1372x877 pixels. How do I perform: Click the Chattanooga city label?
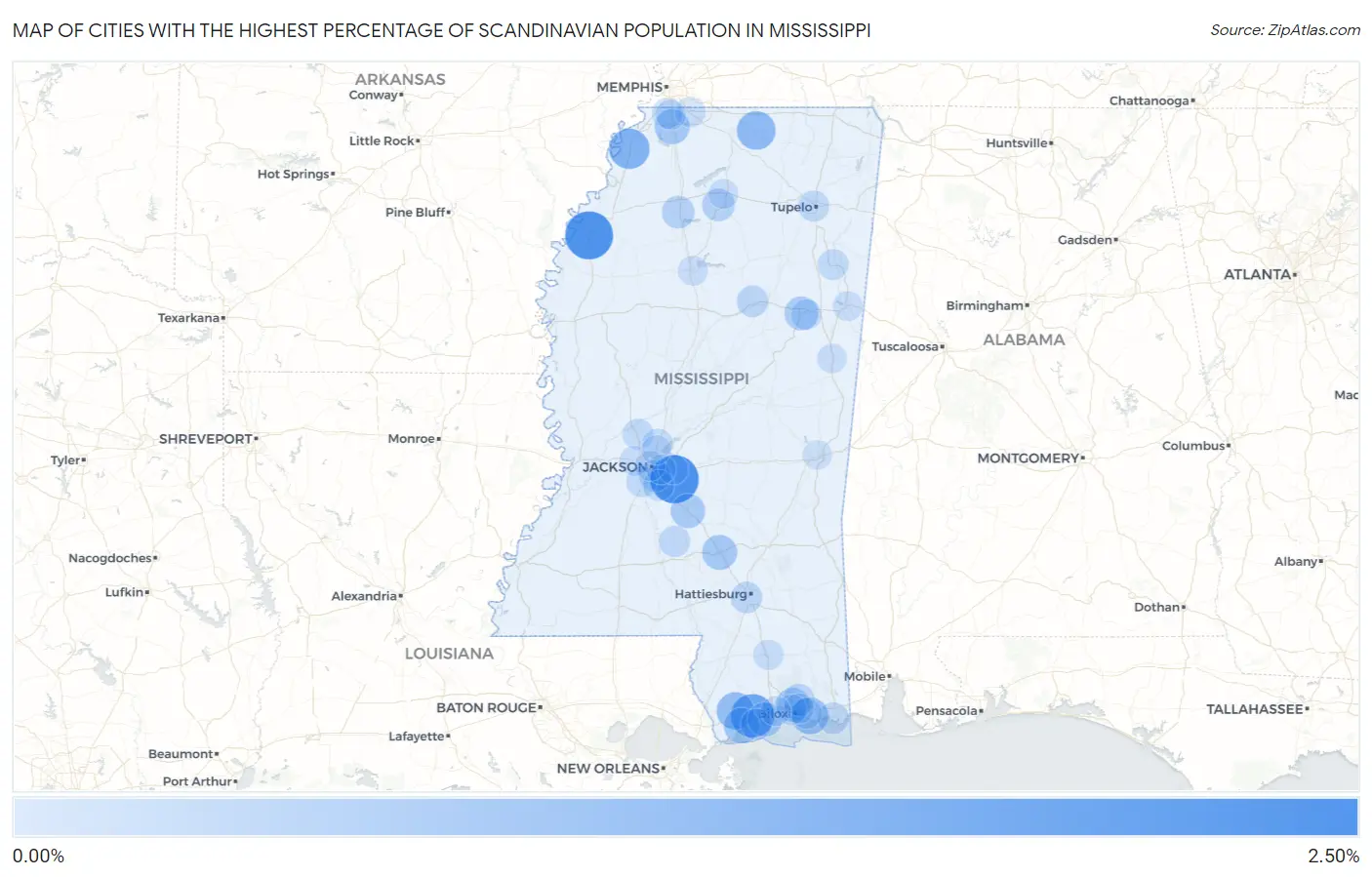pos(1150,100)
